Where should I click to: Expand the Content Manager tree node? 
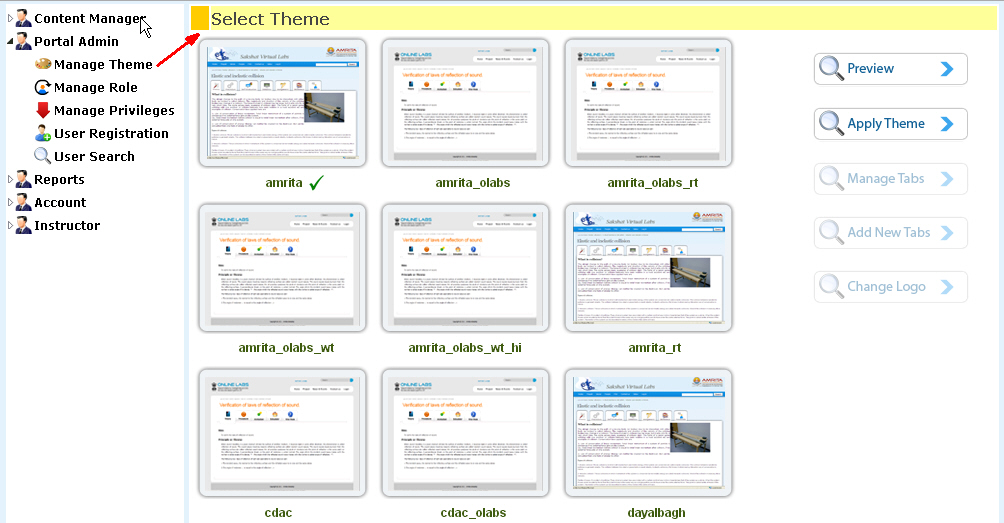pyautogui.click(x=10, y=19)
